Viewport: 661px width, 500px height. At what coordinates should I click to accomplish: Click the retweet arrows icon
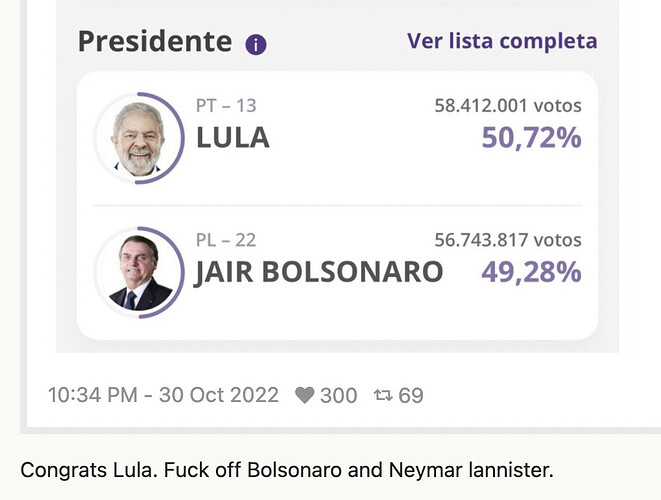click(383, 395)
